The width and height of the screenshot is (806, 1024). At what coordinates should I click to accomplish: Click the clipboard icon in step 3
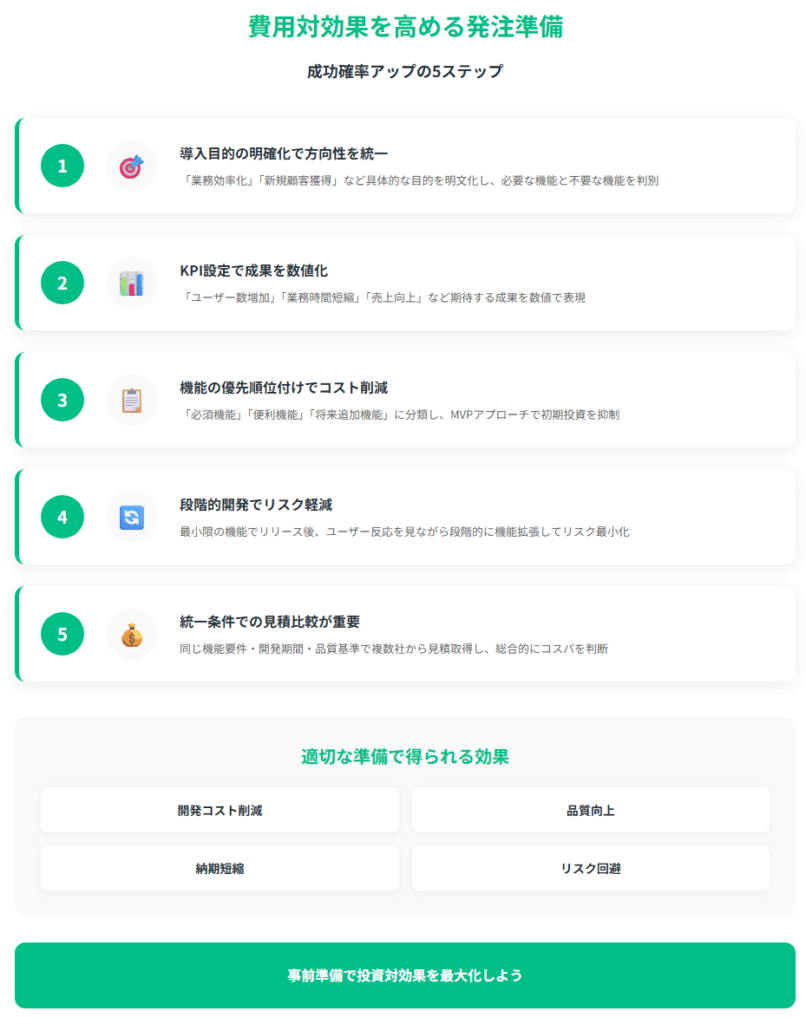point(132,400)
